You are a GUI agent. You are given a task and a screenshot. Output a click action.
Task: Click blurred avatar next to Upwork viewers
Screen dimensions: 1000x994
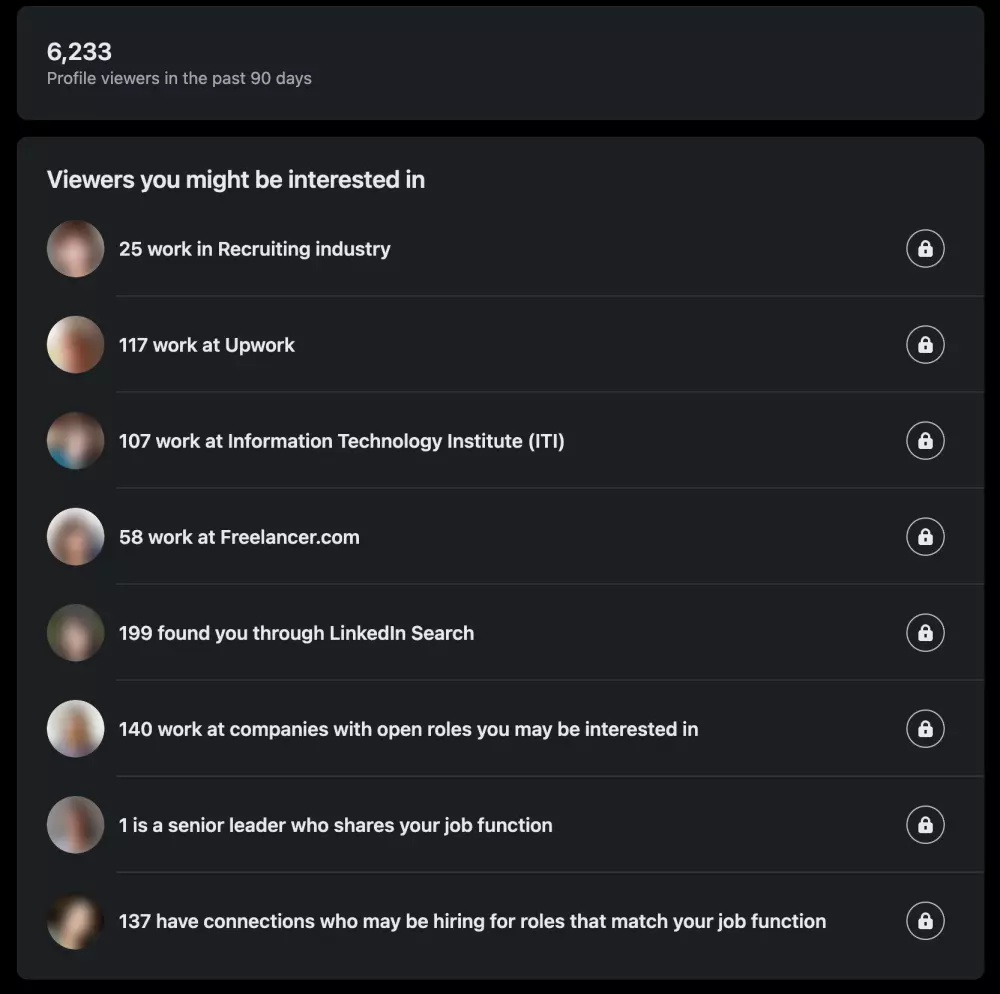coord(75,345)
